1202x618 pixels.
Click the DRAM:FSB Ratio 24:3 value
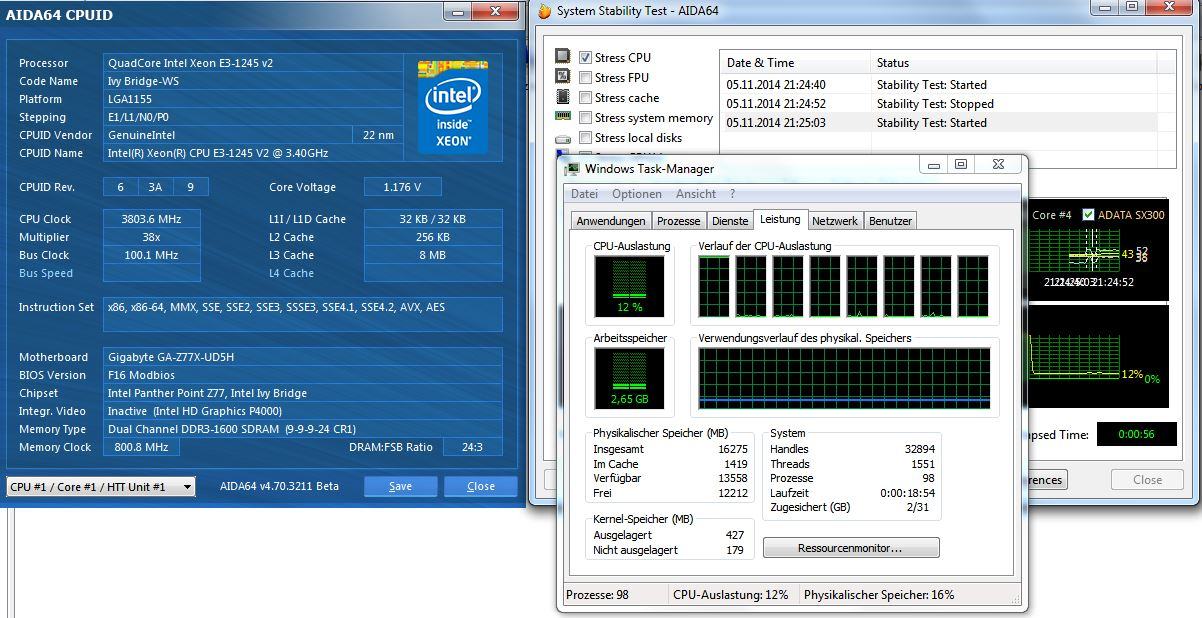pos(472,447)
